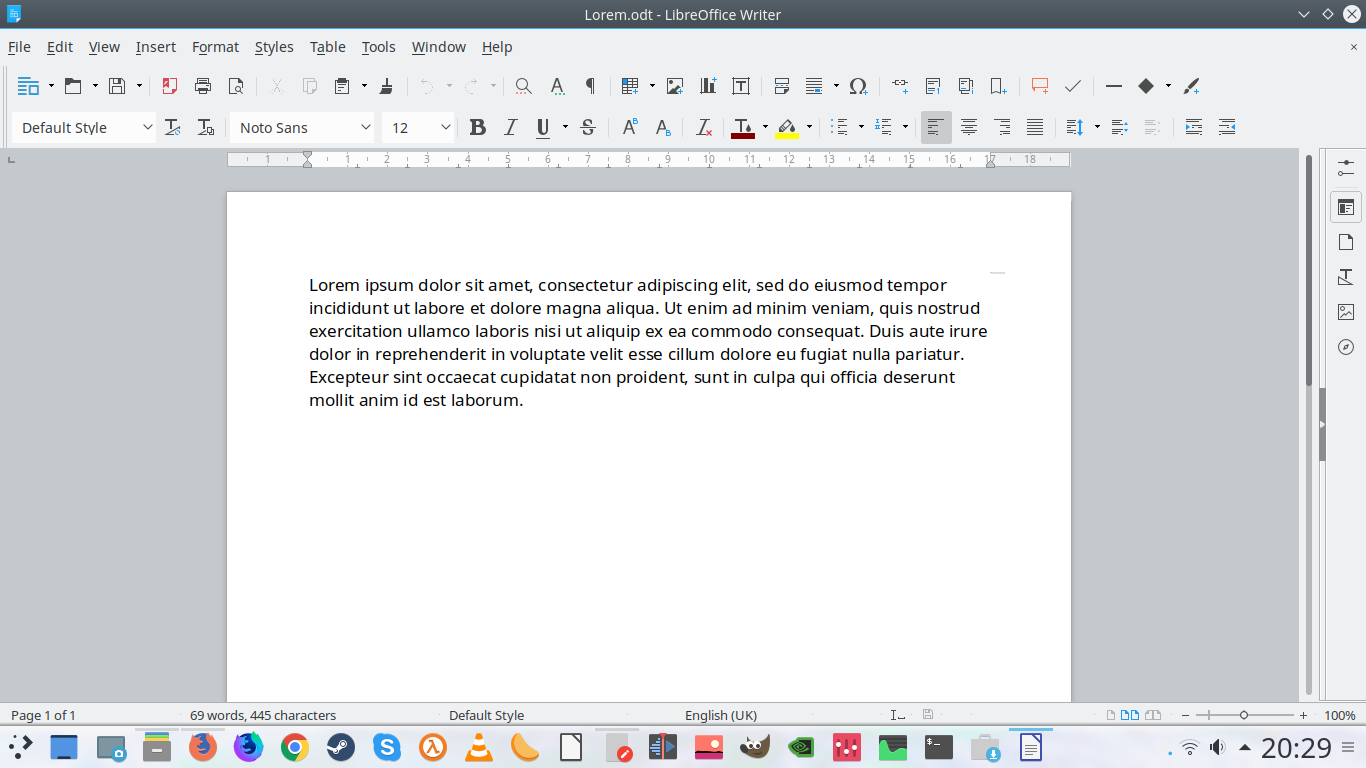Expand the Noto Sans font name dropdown
The image size is (1366, 768).
tap(365, 127)
